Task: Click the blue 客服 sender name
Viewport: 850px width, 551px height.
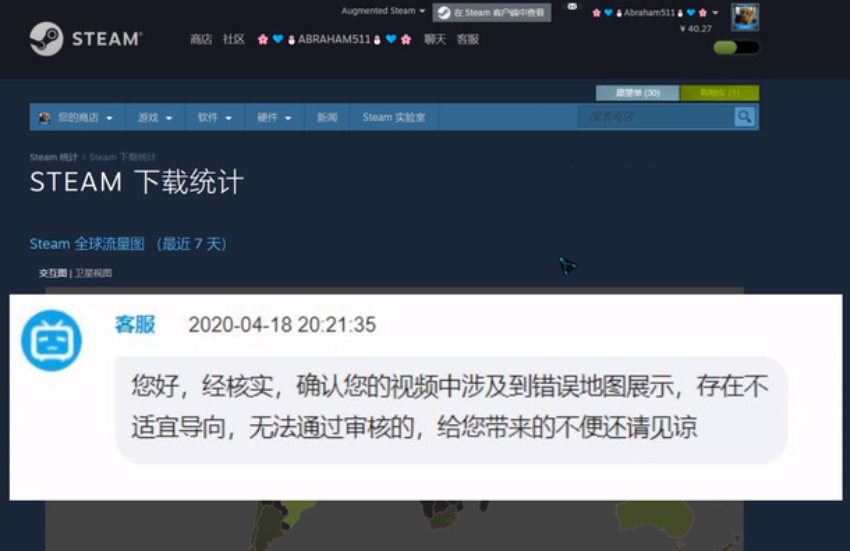Action: pos(135,324)
